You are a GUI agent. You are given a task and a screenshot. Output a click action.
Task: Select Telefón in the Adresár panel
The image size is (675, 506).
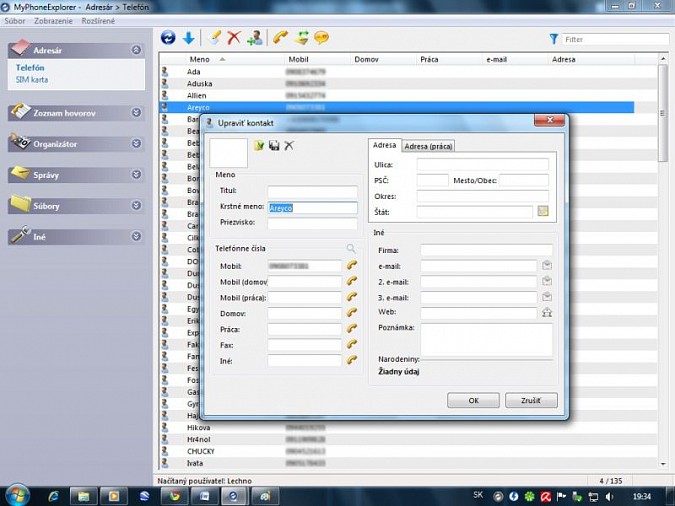point(30,68)
